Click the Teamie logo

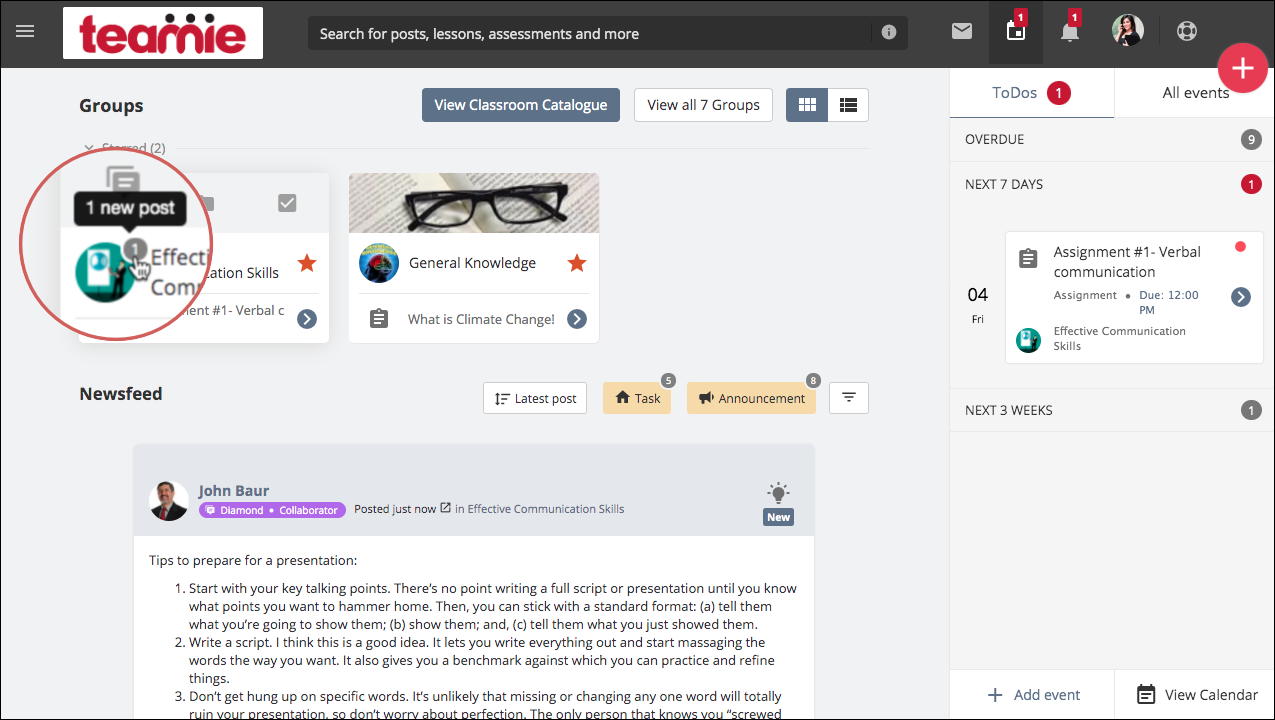[163, 33]
